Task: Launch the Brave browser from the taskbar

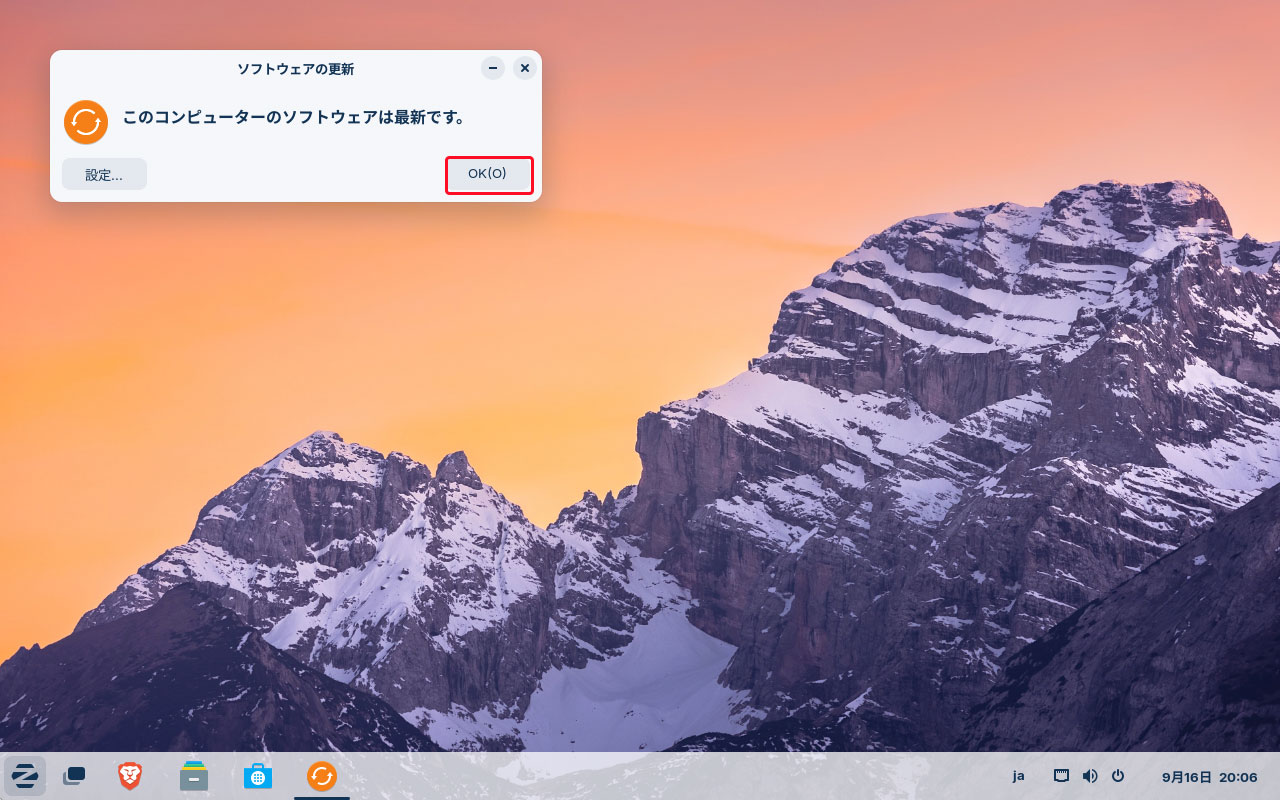Action: pos(130,776)
